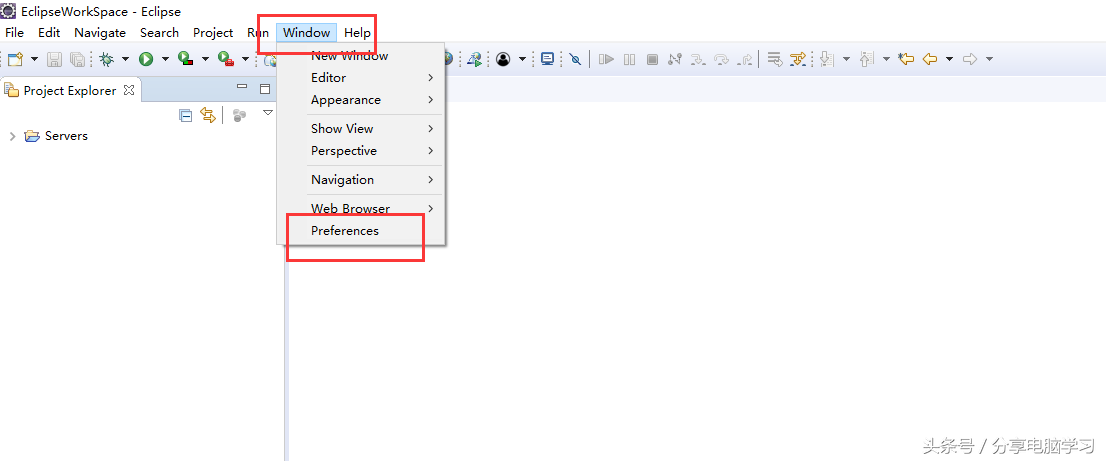Toggle Link with Editor icon
The width and height of the screenshot is (1106, 461).
[x=207, y=116]
